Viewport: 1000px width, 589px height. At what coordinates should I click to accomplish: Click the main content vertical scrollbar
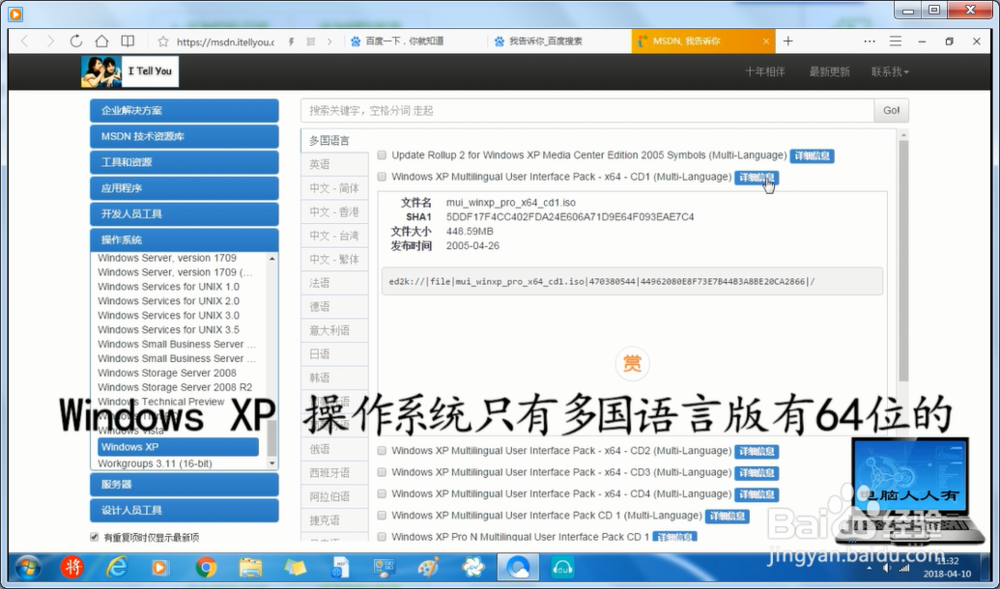903,261
